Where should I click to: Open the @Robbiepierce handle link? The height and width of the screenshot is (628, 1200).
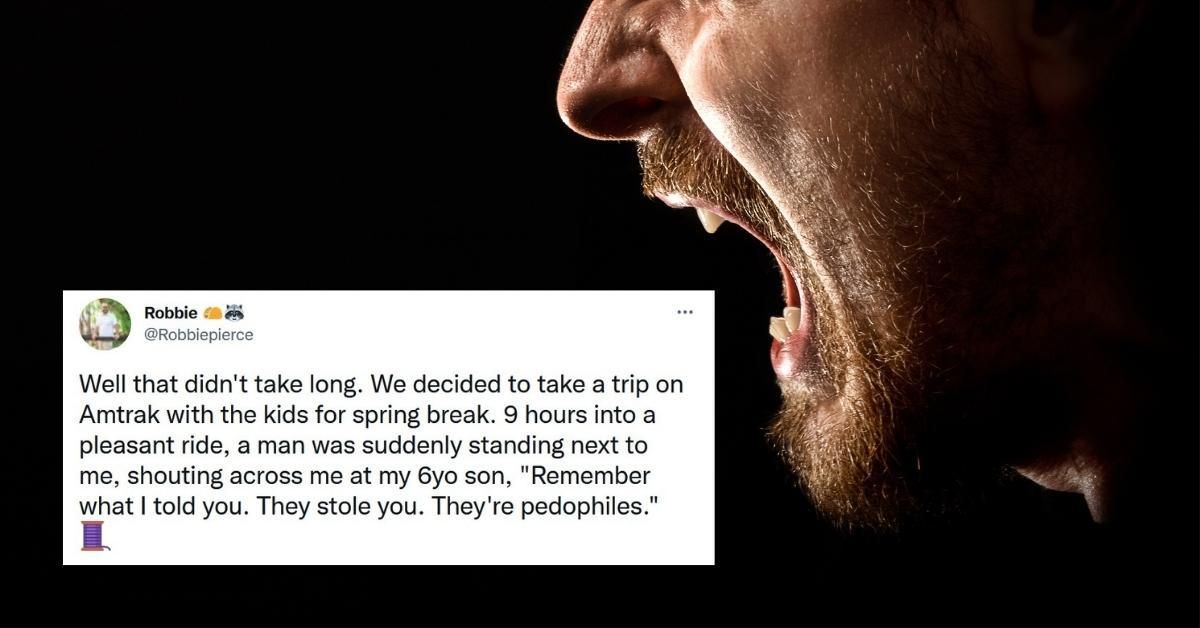[198, 336]
